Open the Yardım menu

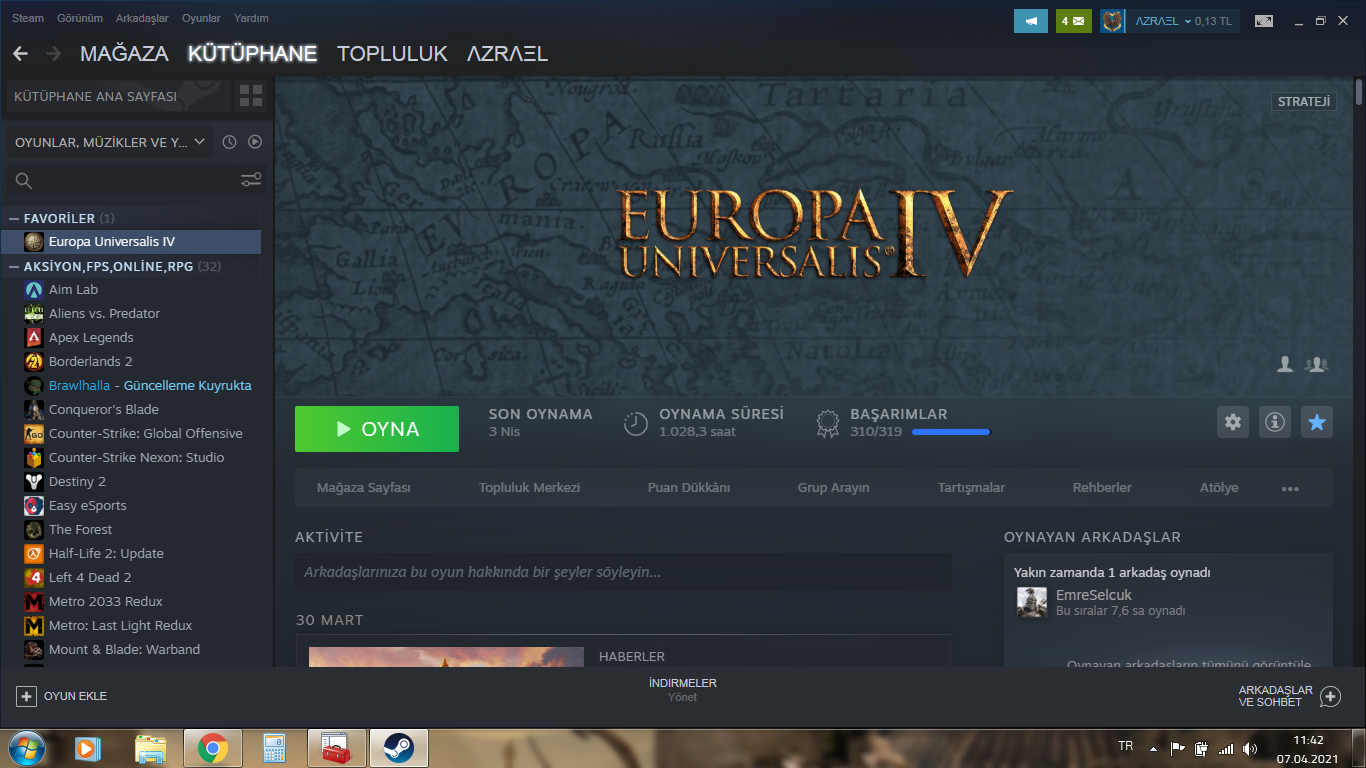point(251,18)
